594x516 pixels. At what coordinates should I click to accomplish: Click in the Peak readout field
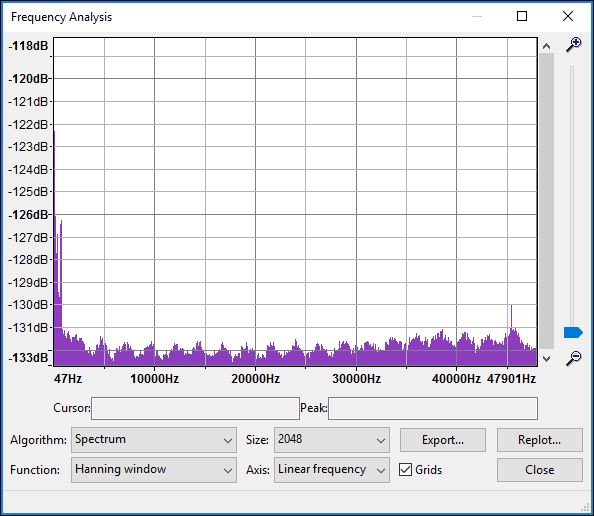click(433, 408)
